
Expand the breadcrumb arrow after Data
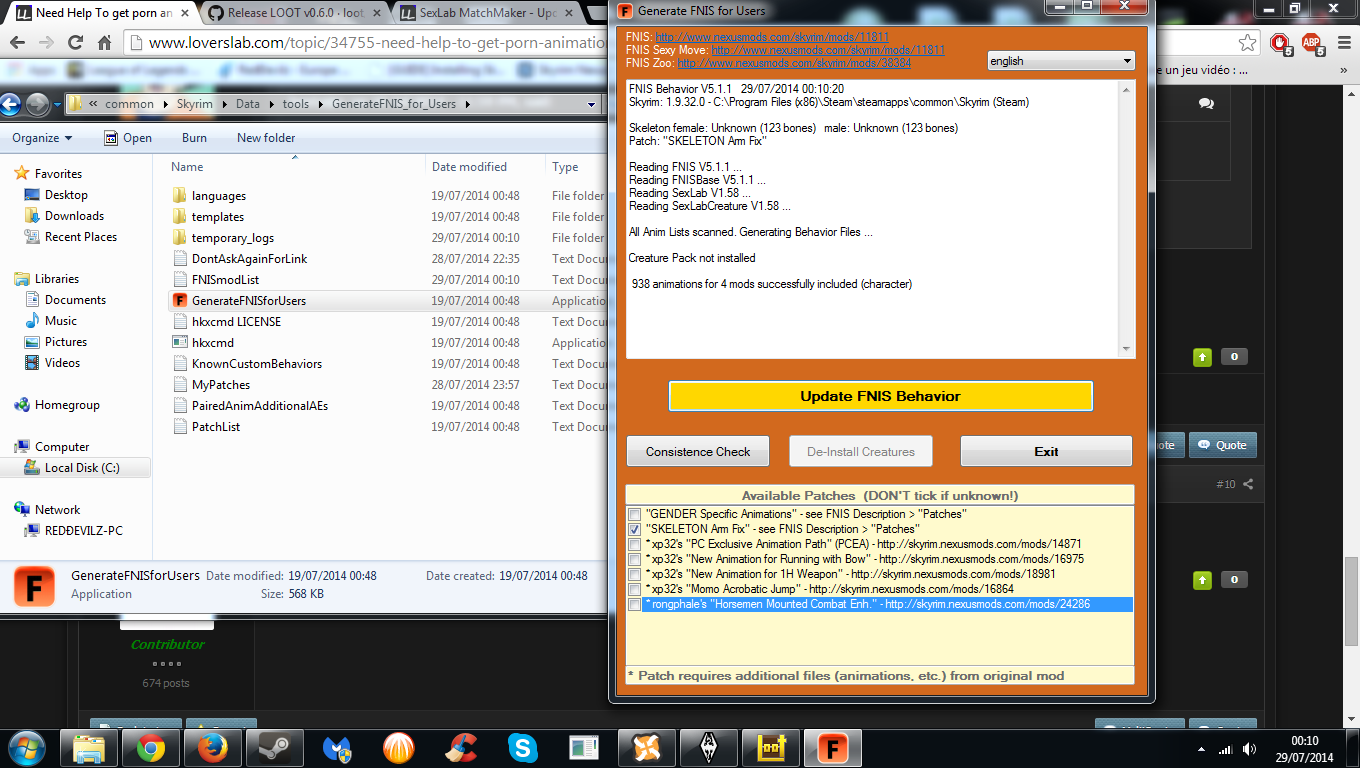[270, 104]
